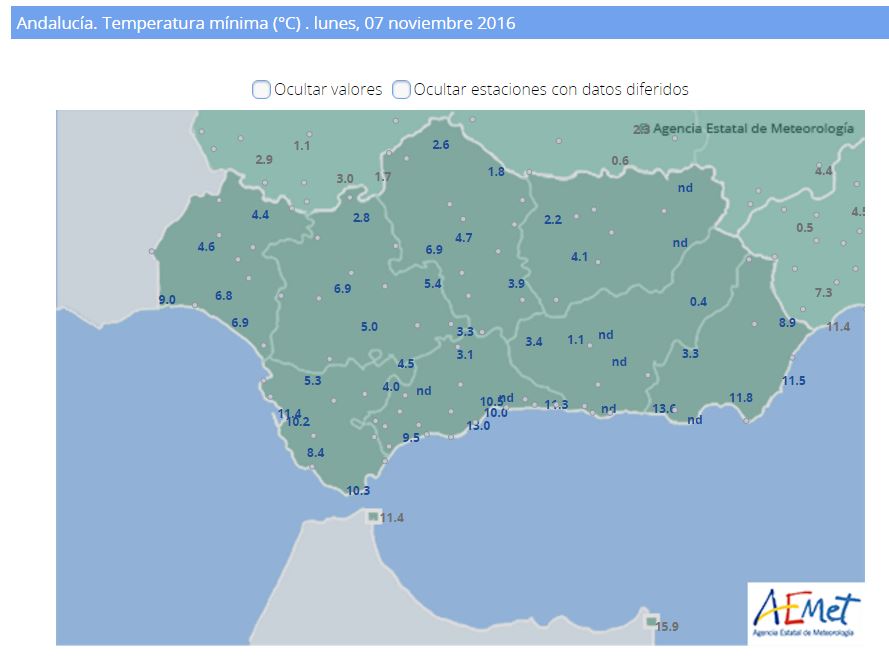Click the 2.6 value in northern Córdoba
This screenshot has width=889, height=664.
(441, 145)
